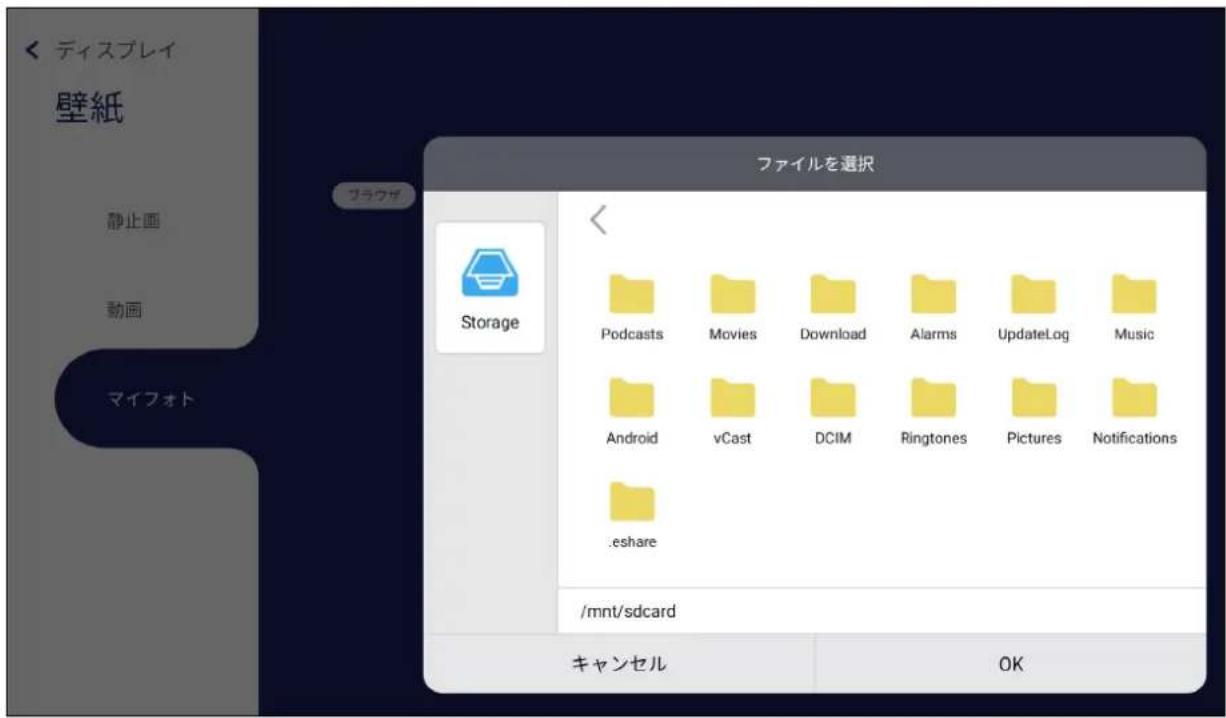Image resolution: width=1226 pixels, height=718 pixels.
Task: Open the UpdateLog folder
Action: 1033,307
